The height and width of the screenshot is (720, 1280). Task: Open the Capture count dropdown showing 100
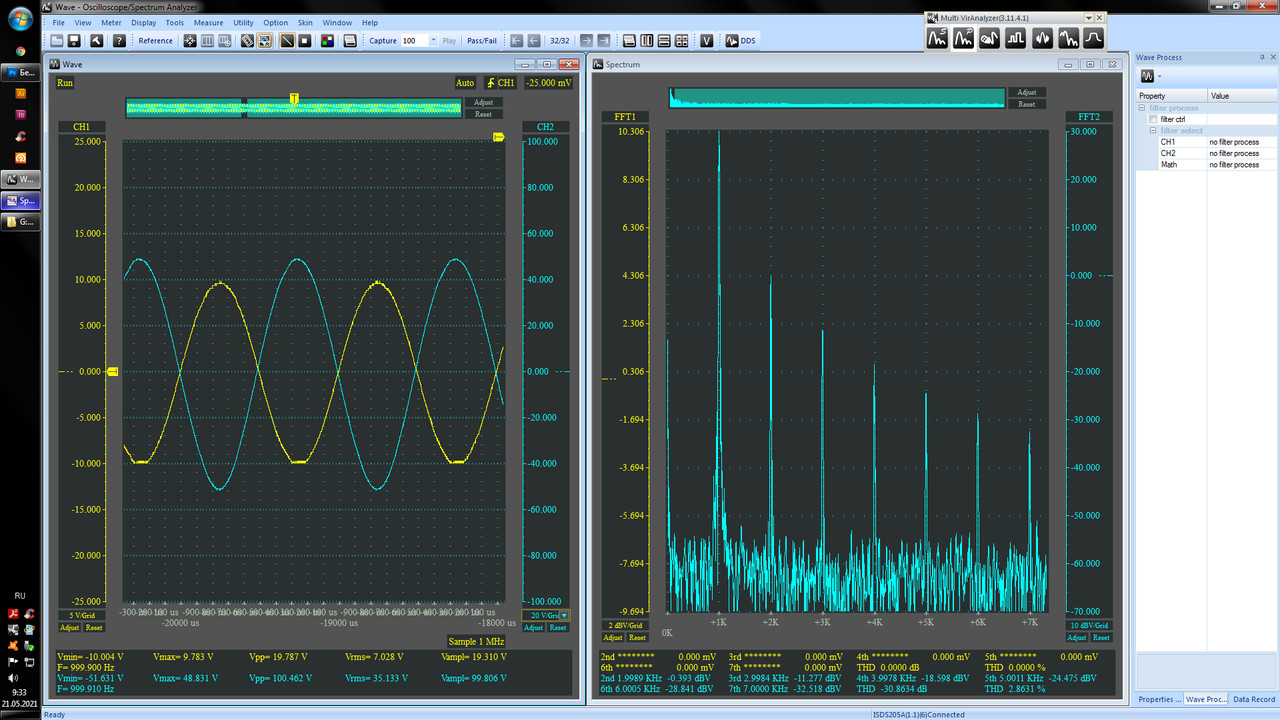(x=434, y=40)
